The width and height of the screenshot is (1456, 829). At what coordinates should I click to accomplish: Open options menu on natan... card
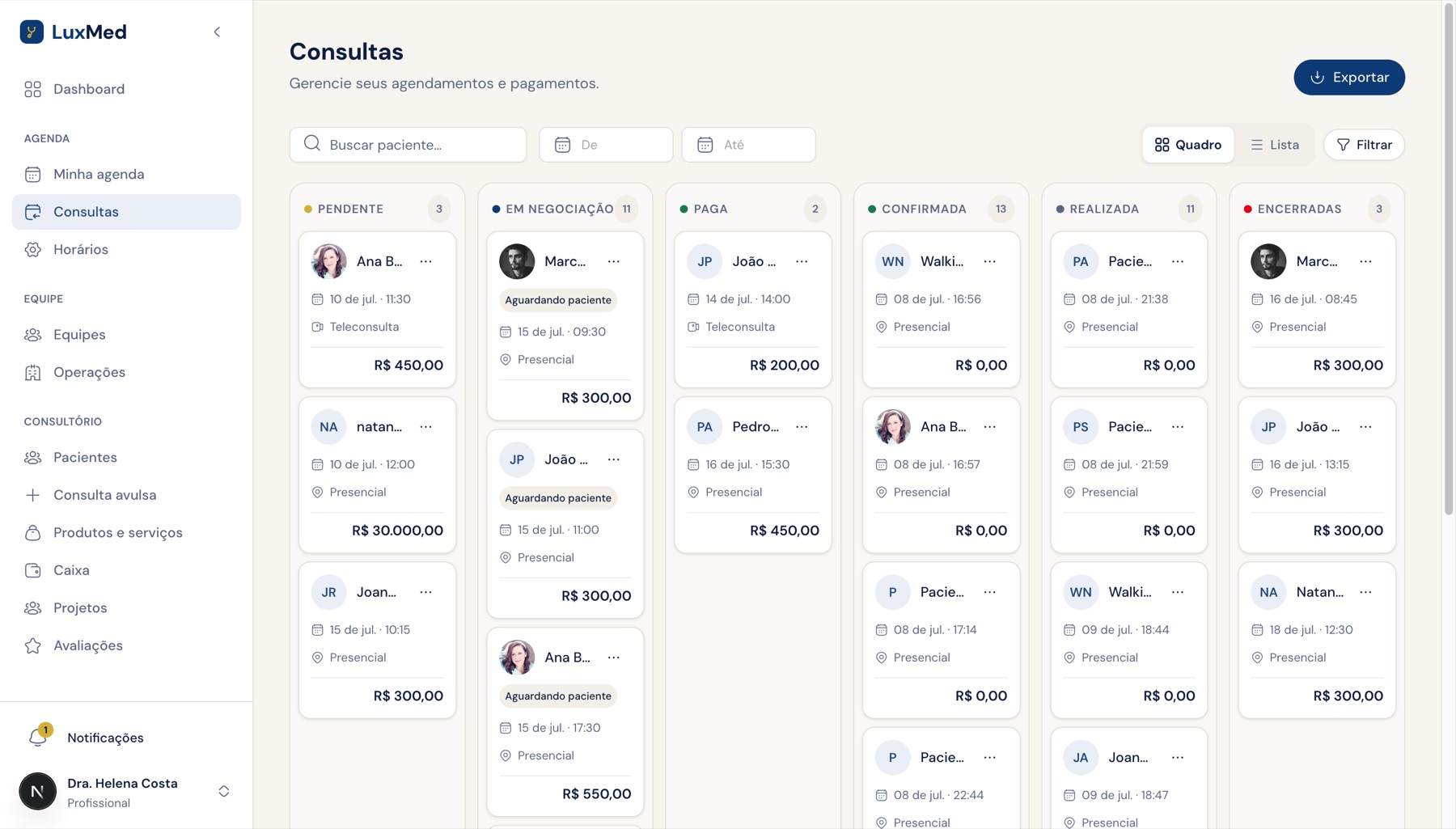(426, 427)
